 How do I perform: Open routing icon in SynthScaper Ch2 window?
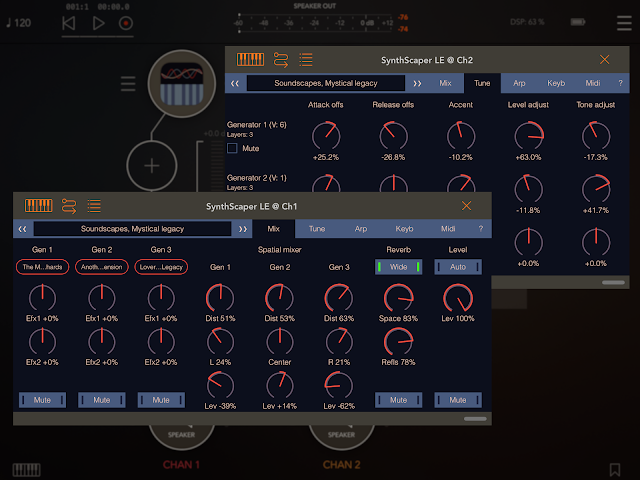point(281,60)
